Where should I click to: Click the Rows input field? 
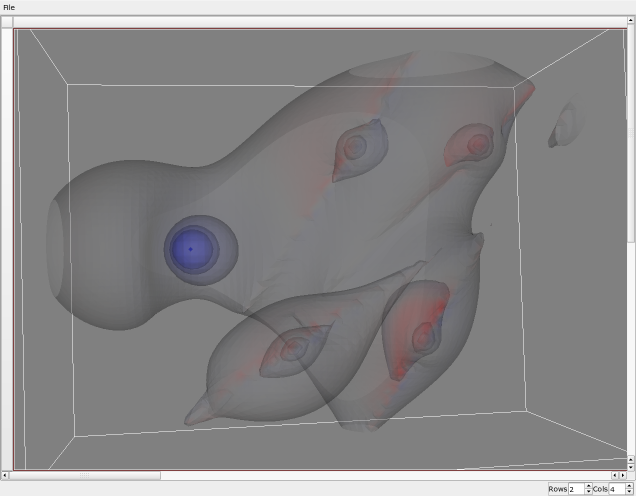click(x=577, y=489)
